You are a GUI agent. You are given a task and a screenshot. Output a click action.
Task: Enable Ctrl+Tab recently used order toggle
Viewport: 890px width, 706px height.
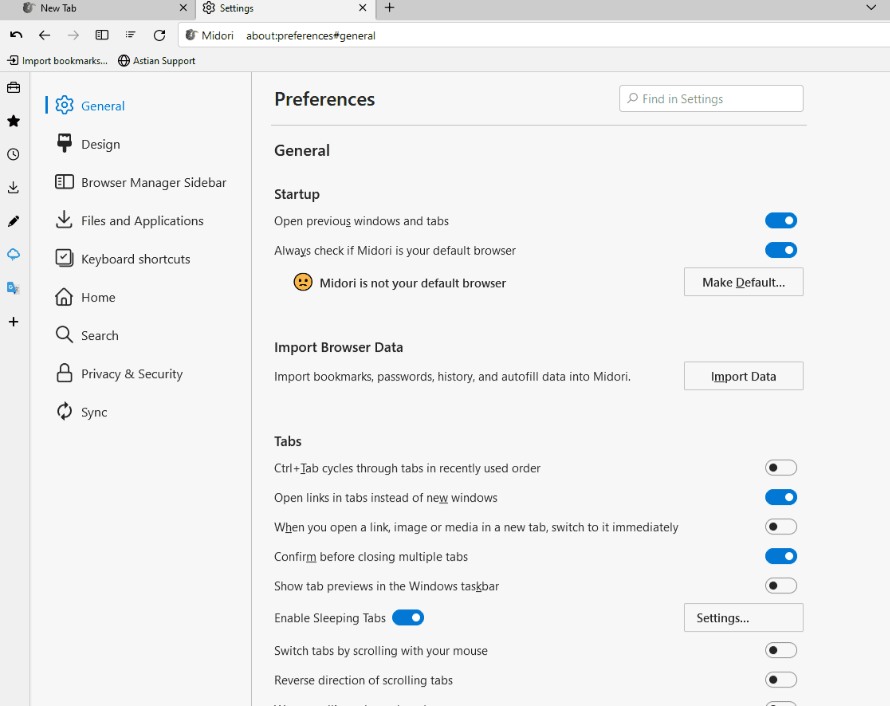[781, 468]
